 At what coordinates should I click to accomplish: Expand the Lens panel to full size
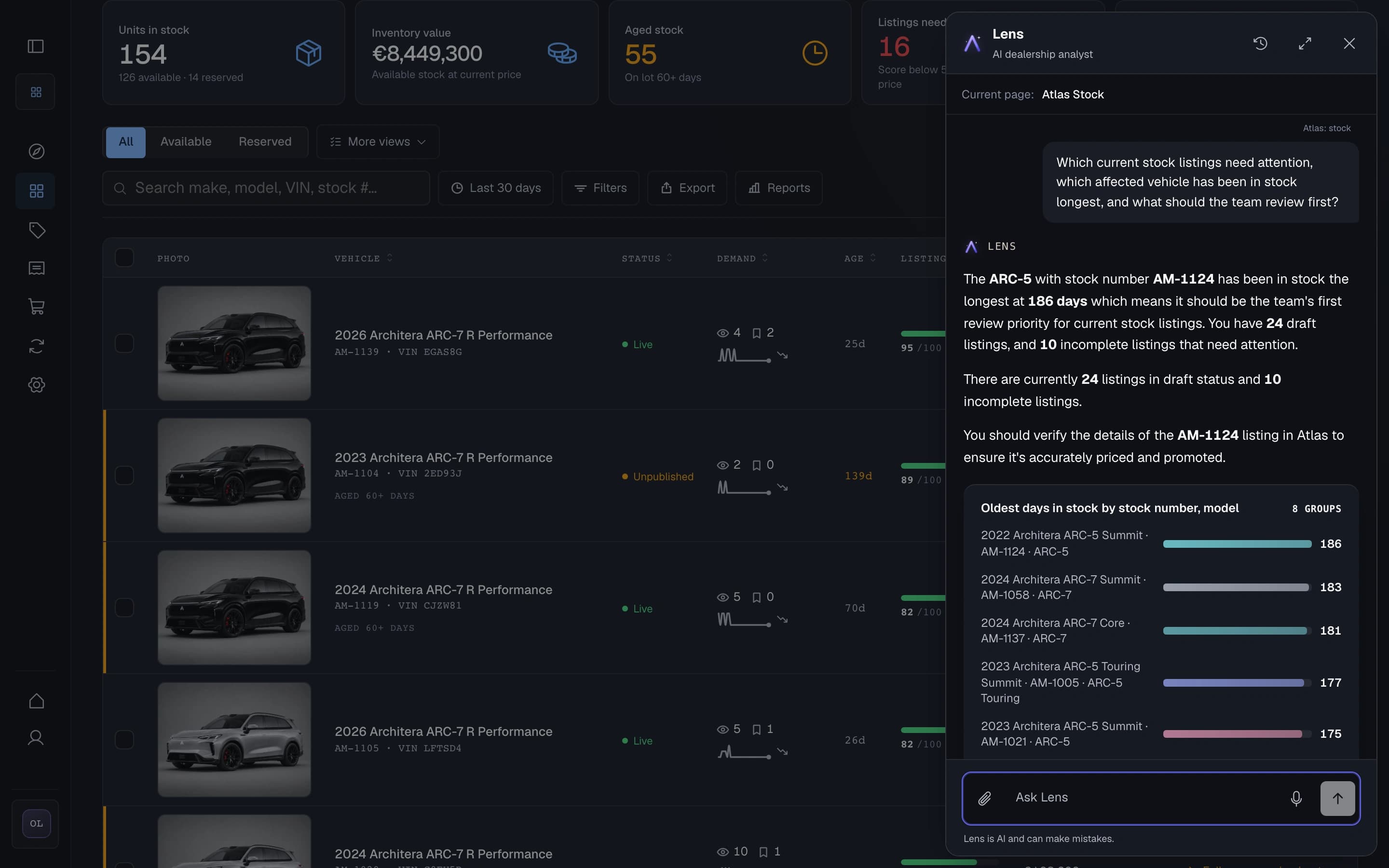pos(1305,43)
